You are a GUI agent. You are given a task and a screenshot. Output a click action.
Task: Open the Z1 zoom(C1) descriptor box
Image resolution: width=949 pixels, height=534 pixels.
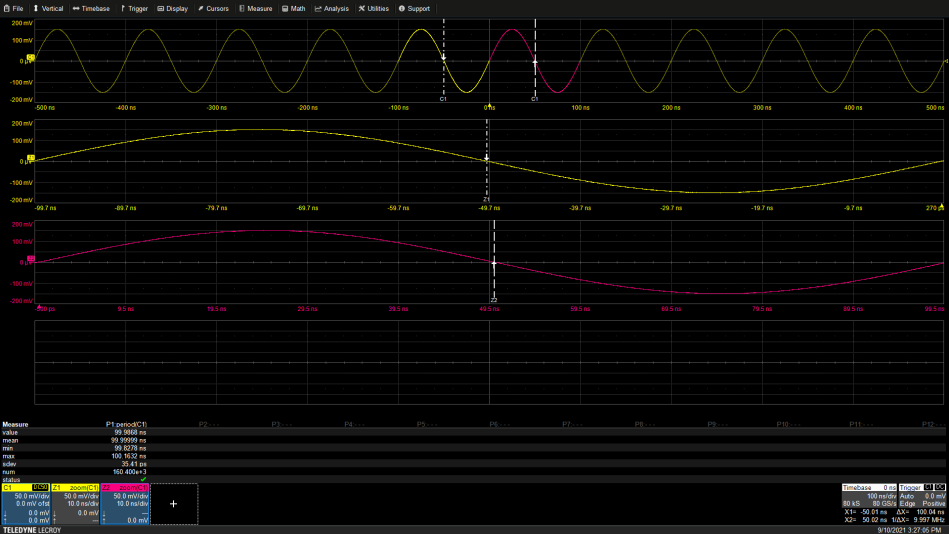click(75, 504)
